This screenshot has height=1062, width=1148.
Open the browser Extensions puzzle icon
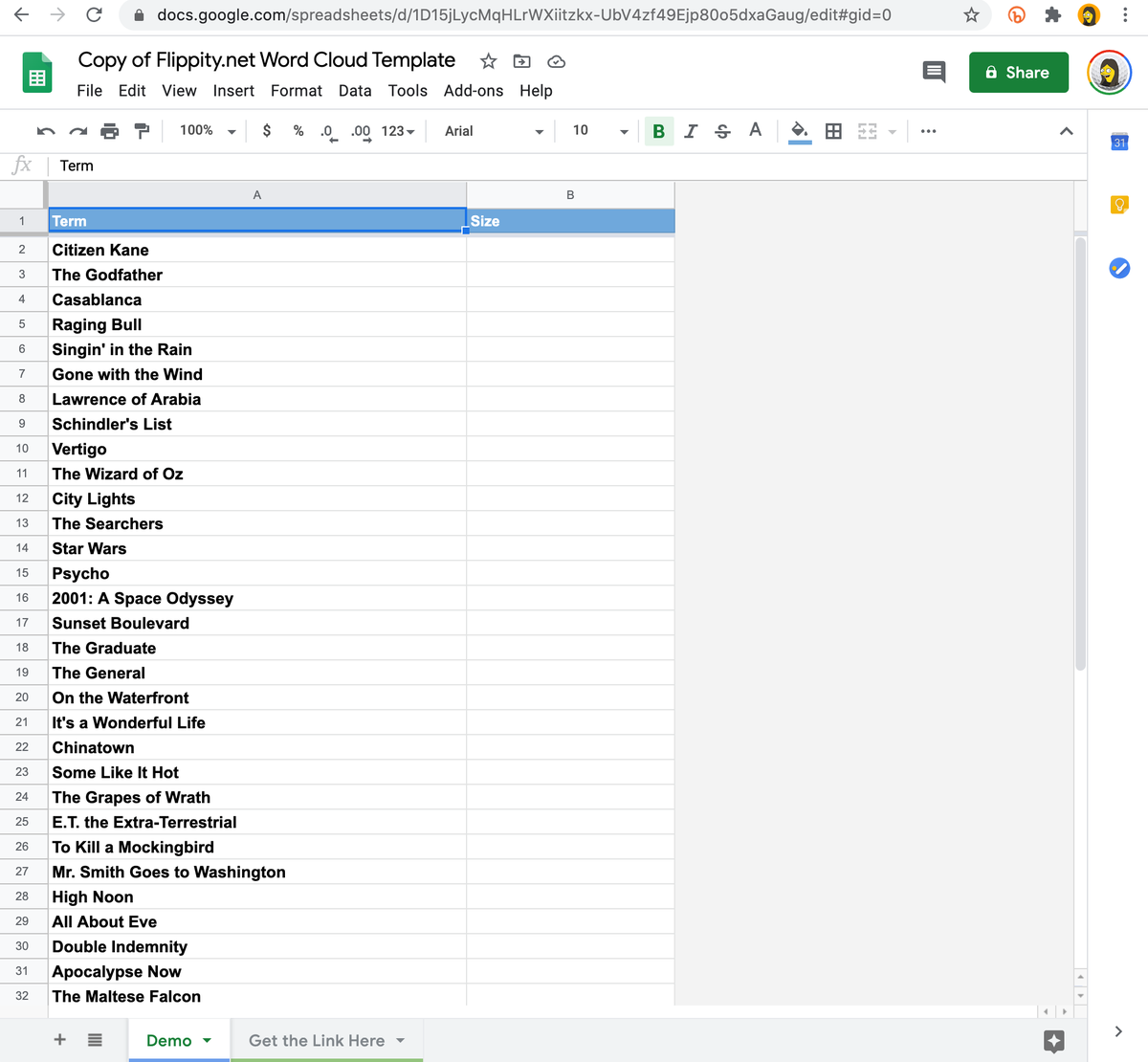pos(1052,14)
